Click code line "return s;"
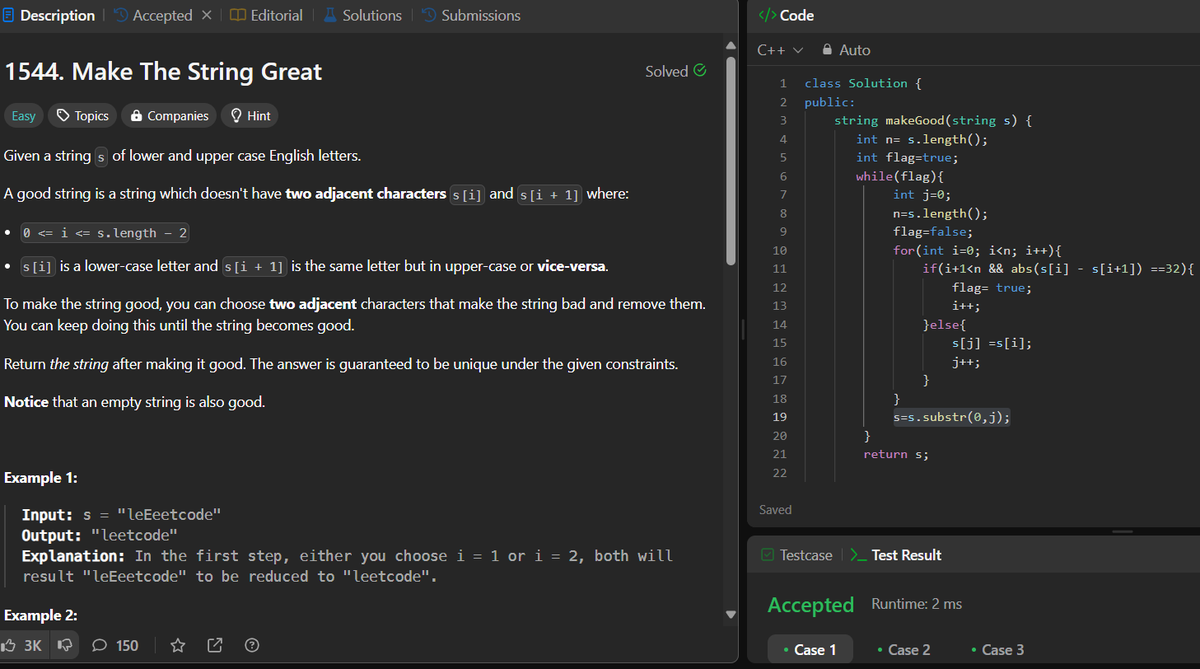The width and height of the screenshot is (1200, 669). (896, 454)
